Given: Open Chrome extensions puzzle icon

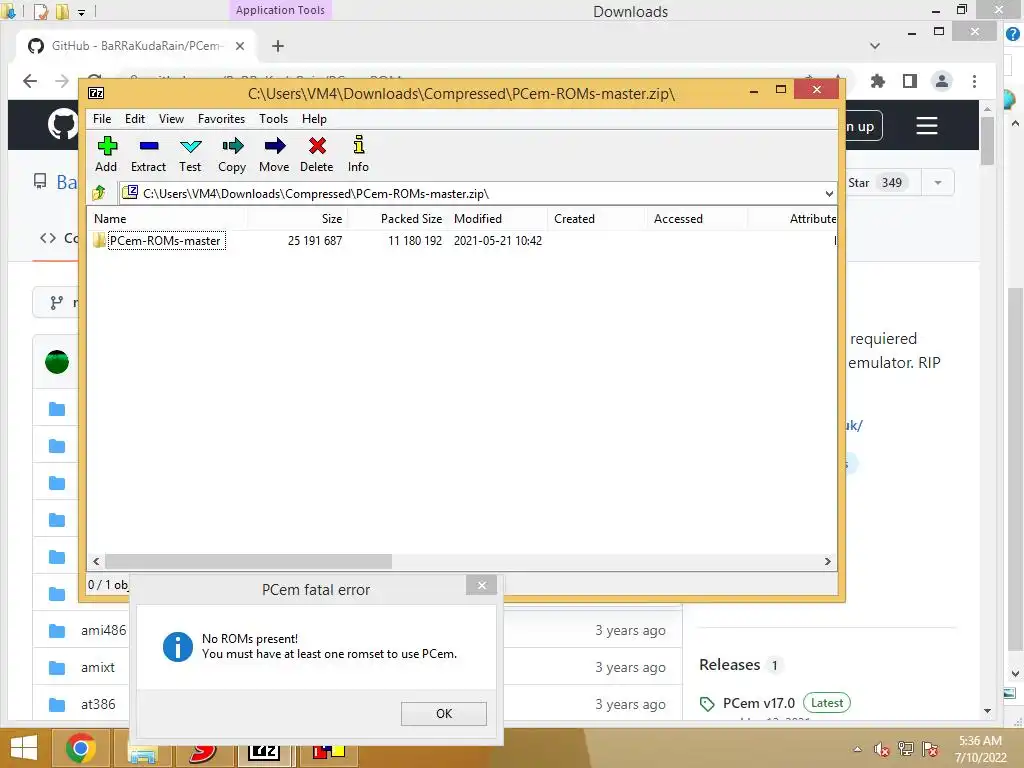Looking at the screenshot, I should pos(878,81).
